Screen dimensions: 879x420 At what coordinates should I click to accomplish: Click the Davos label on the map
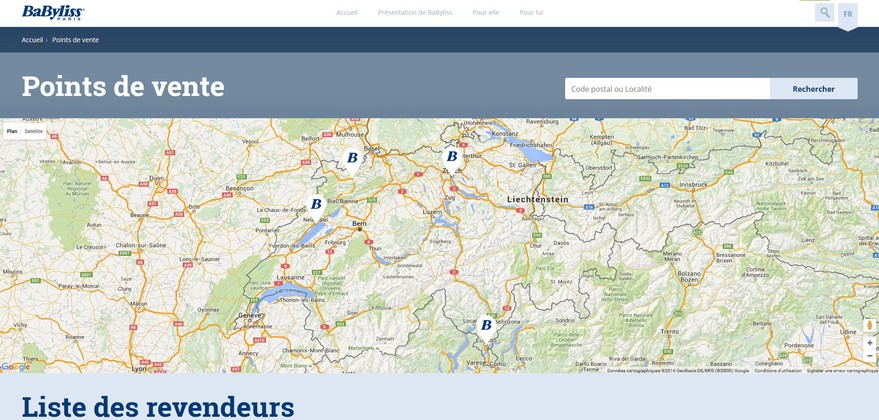(x=560, y=243)
